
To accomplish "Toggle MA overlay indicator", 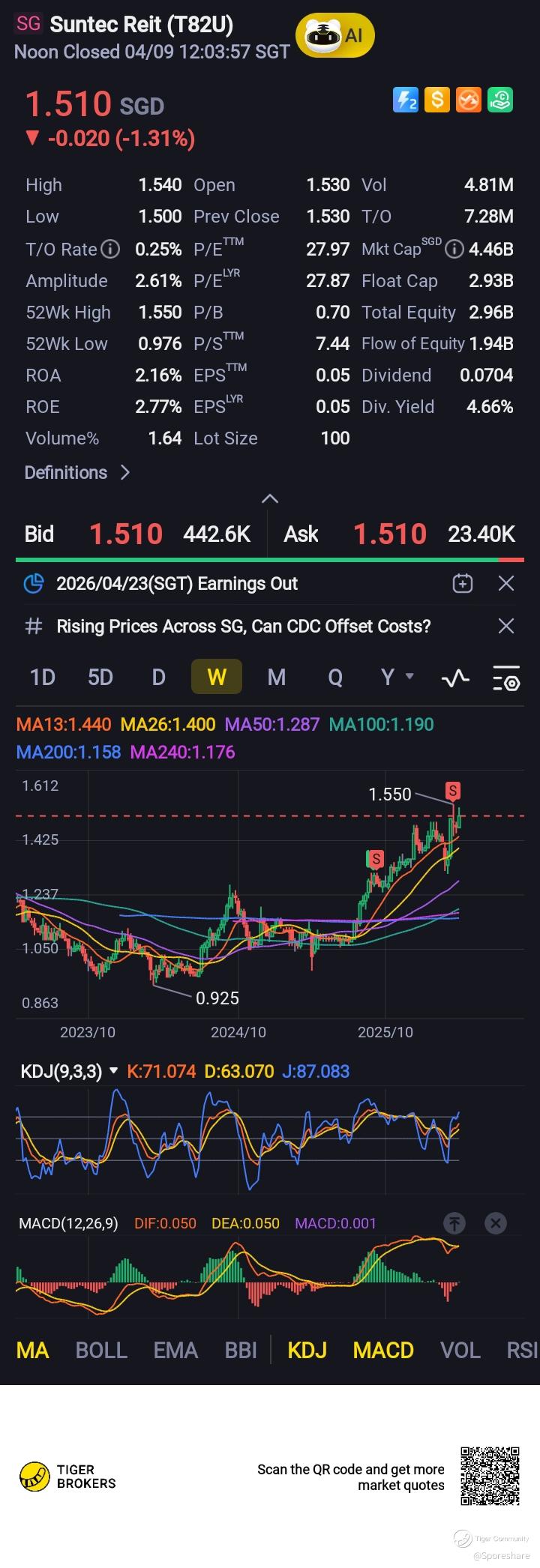I will point(32,1350).
